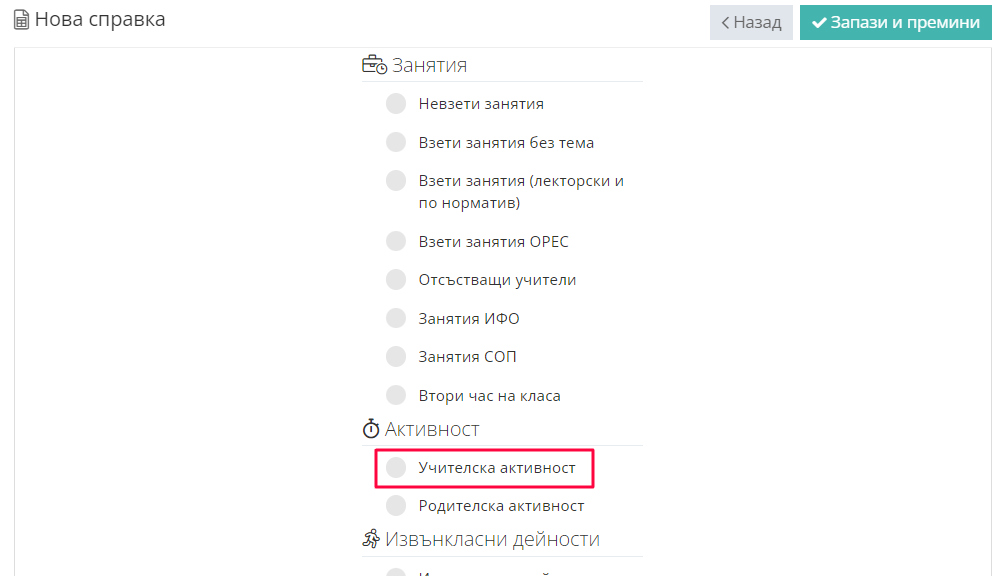Choose the Занятия ИФО radio option
The height and width of the screenshot is (576, 993).
[x=396, y=319]
